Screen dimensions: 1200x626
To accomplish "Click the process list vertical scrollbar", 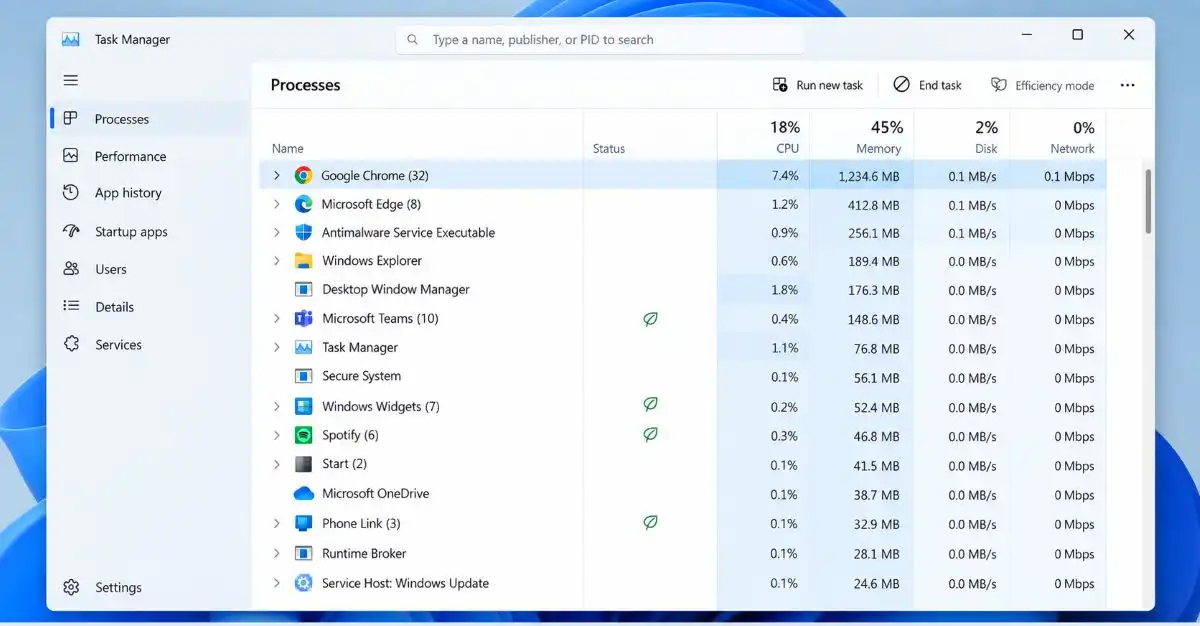I will 1148,201.
